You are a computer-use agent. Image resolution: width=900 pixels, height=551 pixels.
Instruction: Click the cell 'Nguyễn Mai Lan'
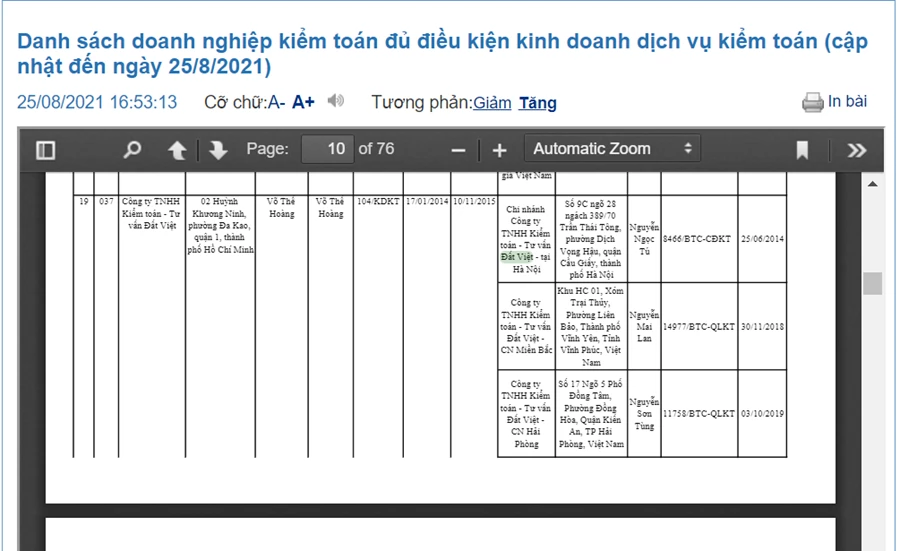644,327
